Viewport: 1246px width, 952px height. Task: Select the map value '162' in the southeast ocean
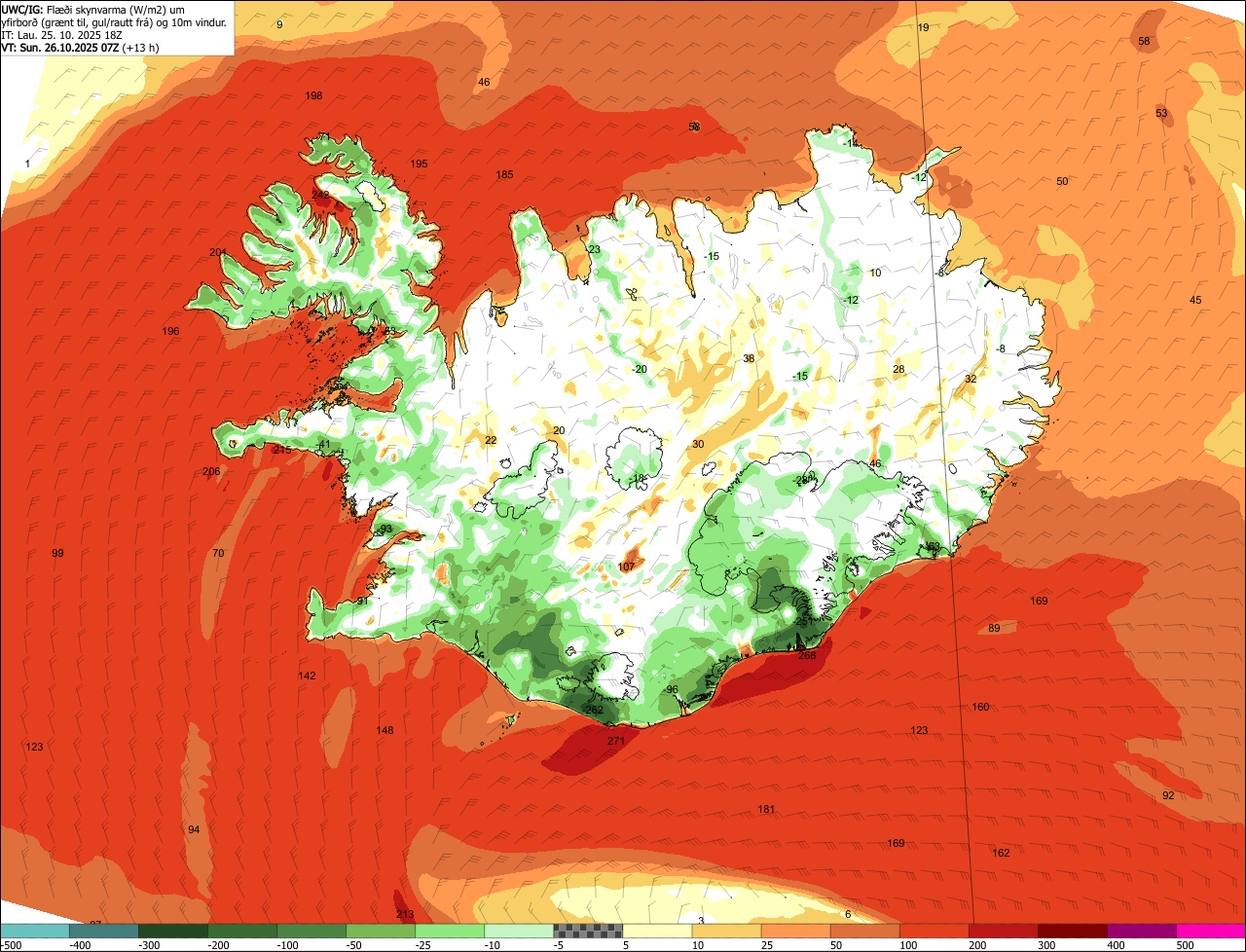click(1001, 853)
